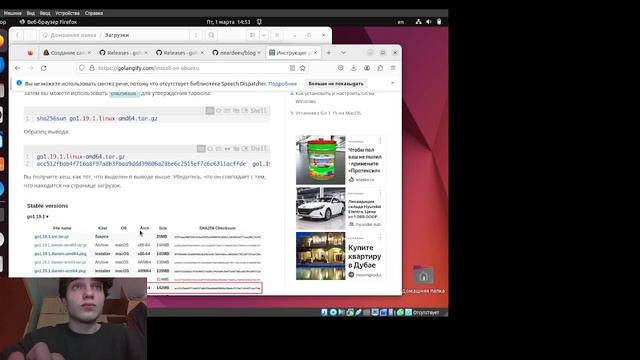This screenshot has width=640, height=360.
Task: Open the VirtualBox Справка menu
Action: click(x=94, y=13)
